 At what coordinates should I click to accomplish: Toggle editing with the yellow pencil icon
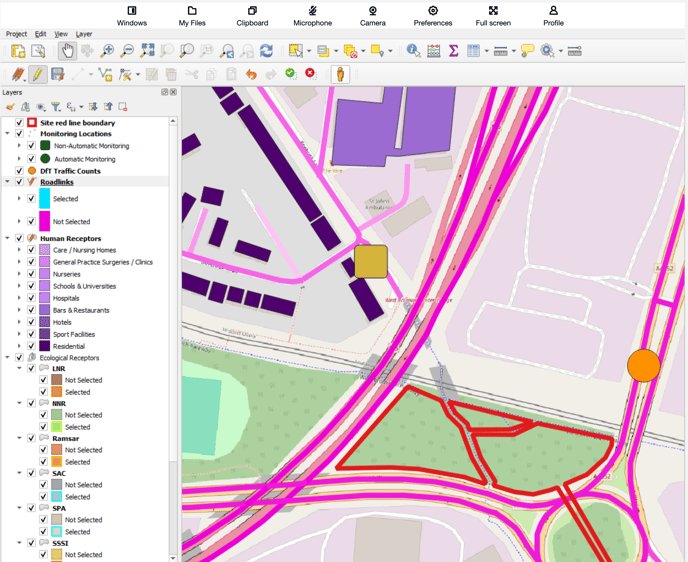tap(37, 74)
